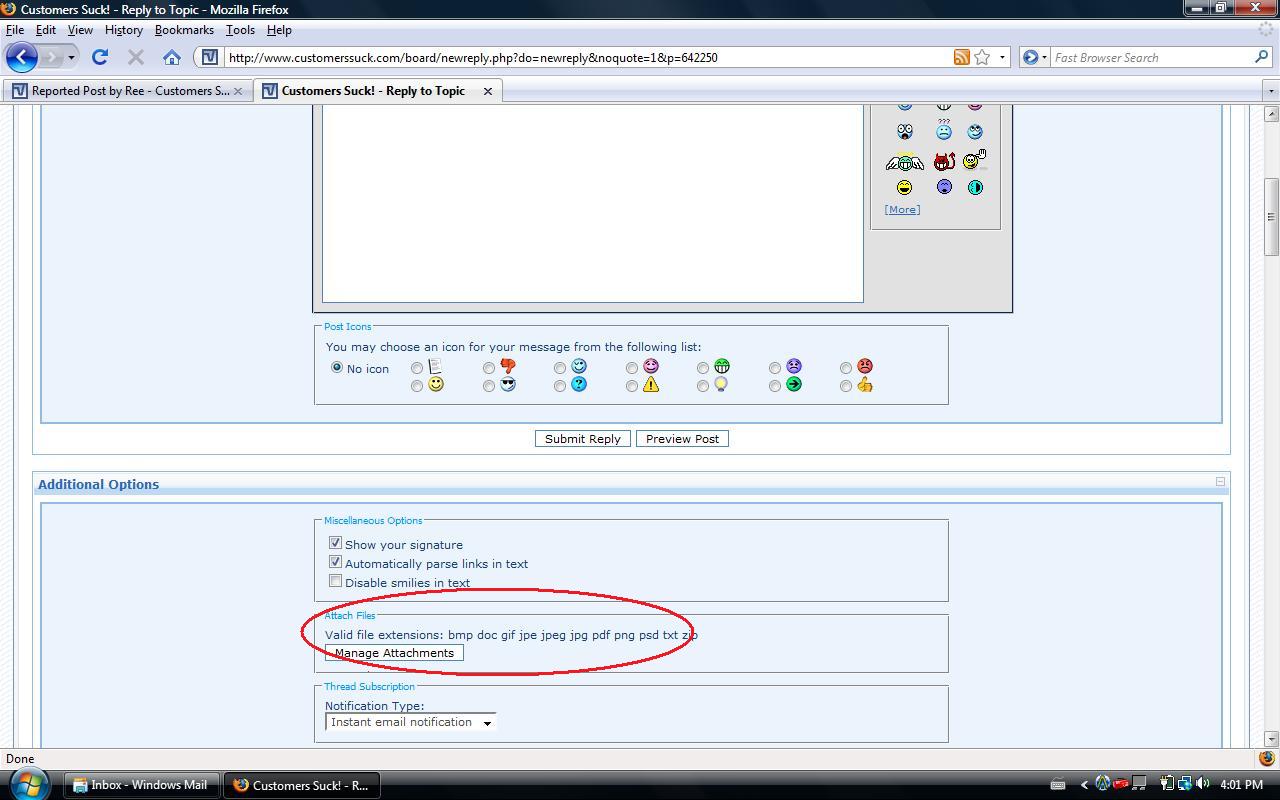
Task: Click the Start button orb
Action: 28,784
